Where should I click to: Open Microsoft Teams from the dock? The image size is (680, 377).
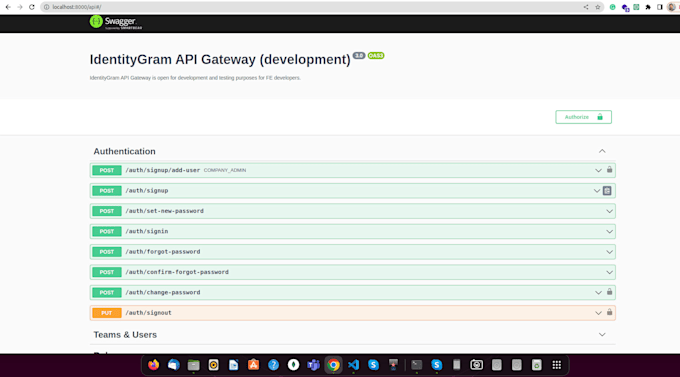(x=313, y=365)
